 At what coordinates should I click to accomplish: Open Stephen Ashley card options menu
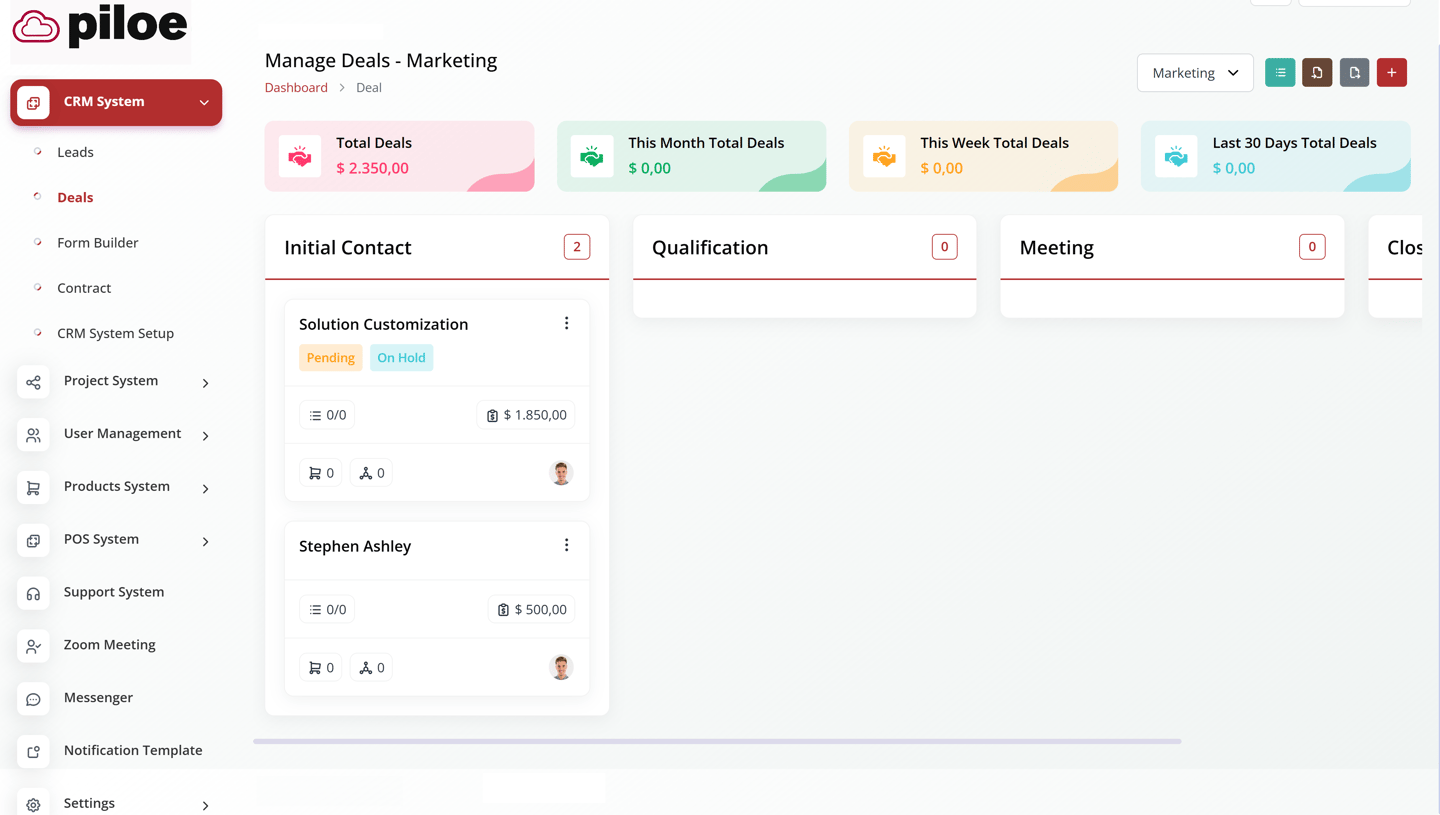566,545
